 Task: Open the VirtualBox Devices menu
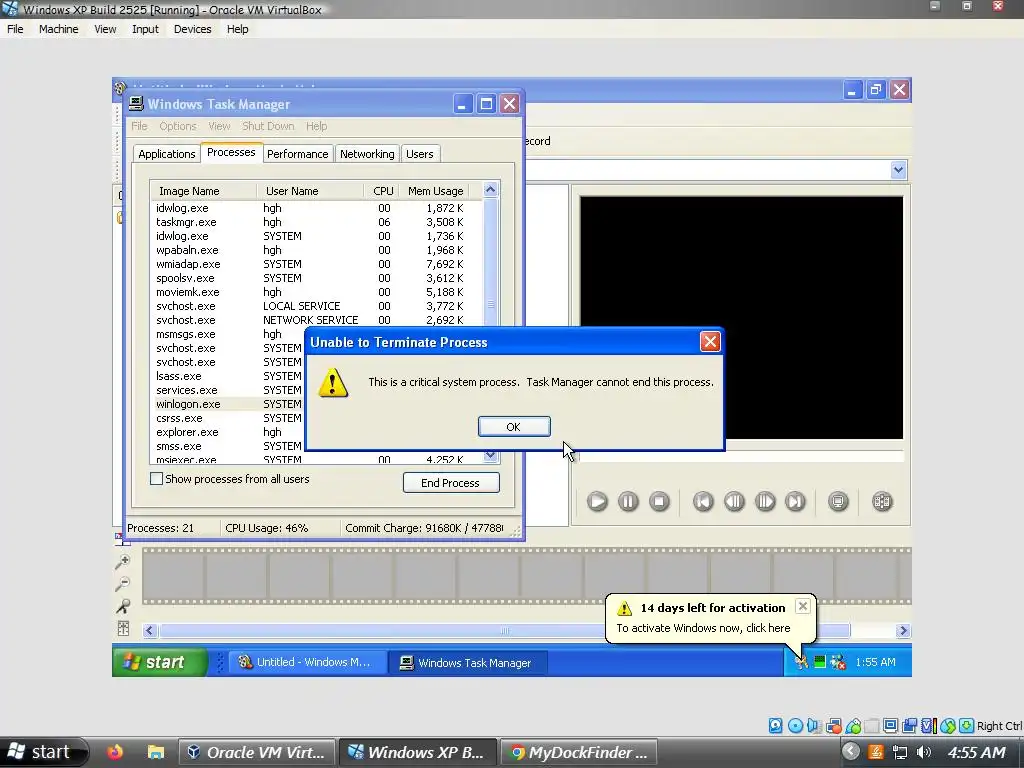192,29
